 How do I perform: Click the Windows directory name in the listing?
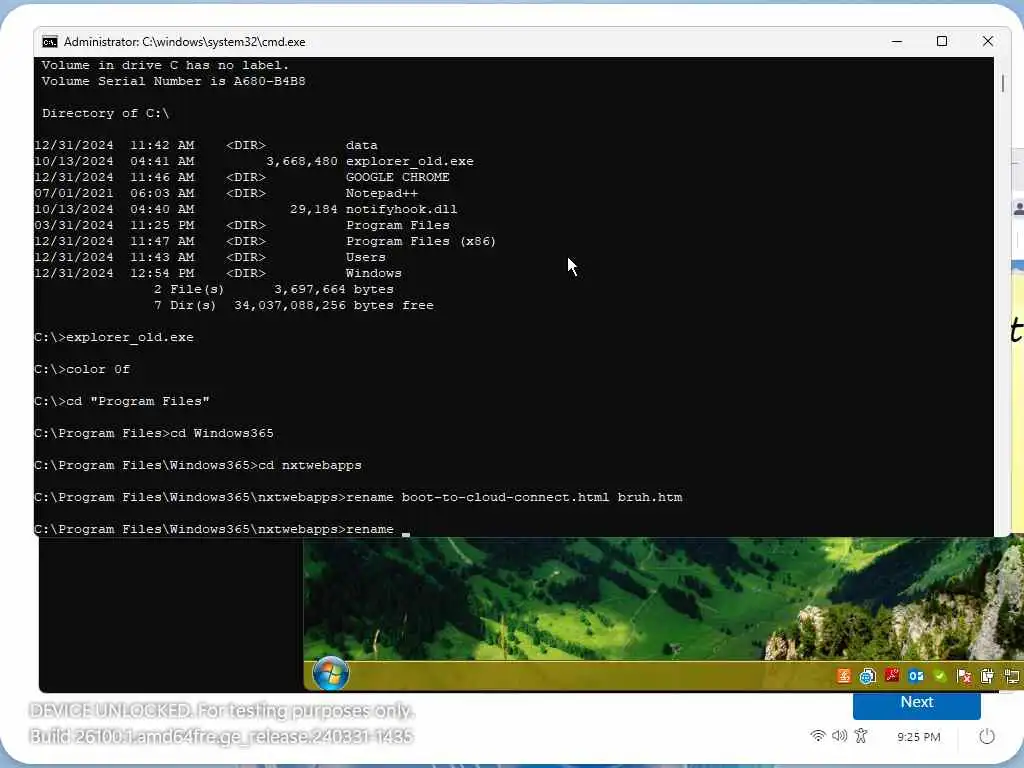(374, 274)
